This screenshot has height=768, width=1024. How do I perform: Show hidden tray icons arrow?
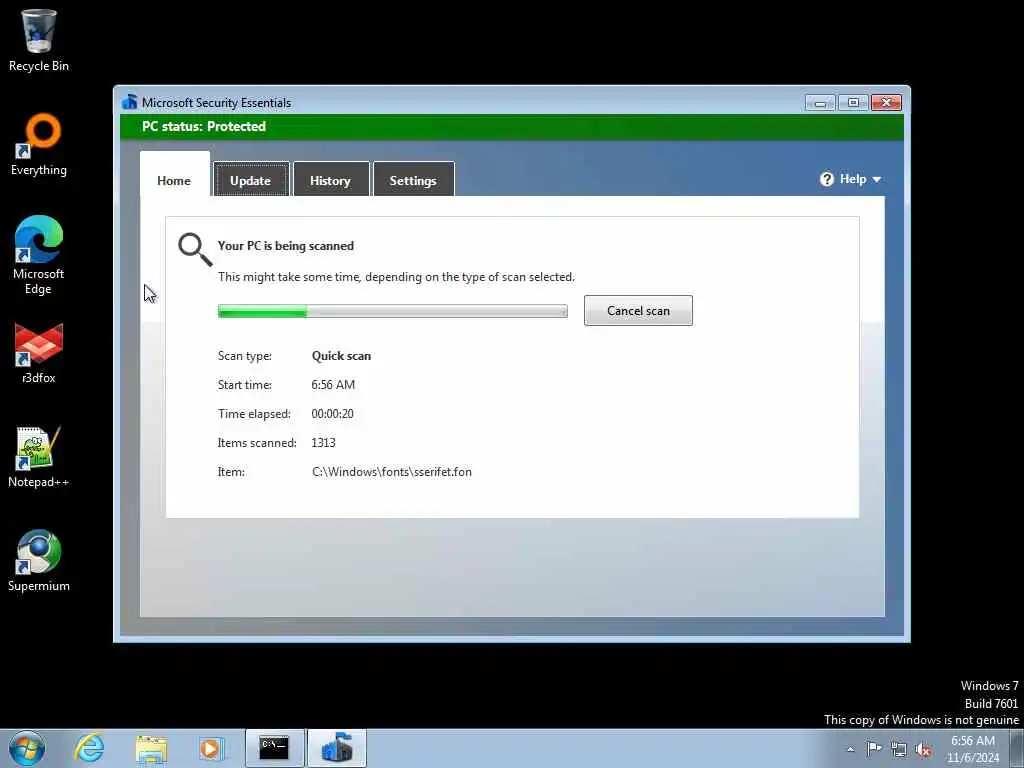point(850,749)
